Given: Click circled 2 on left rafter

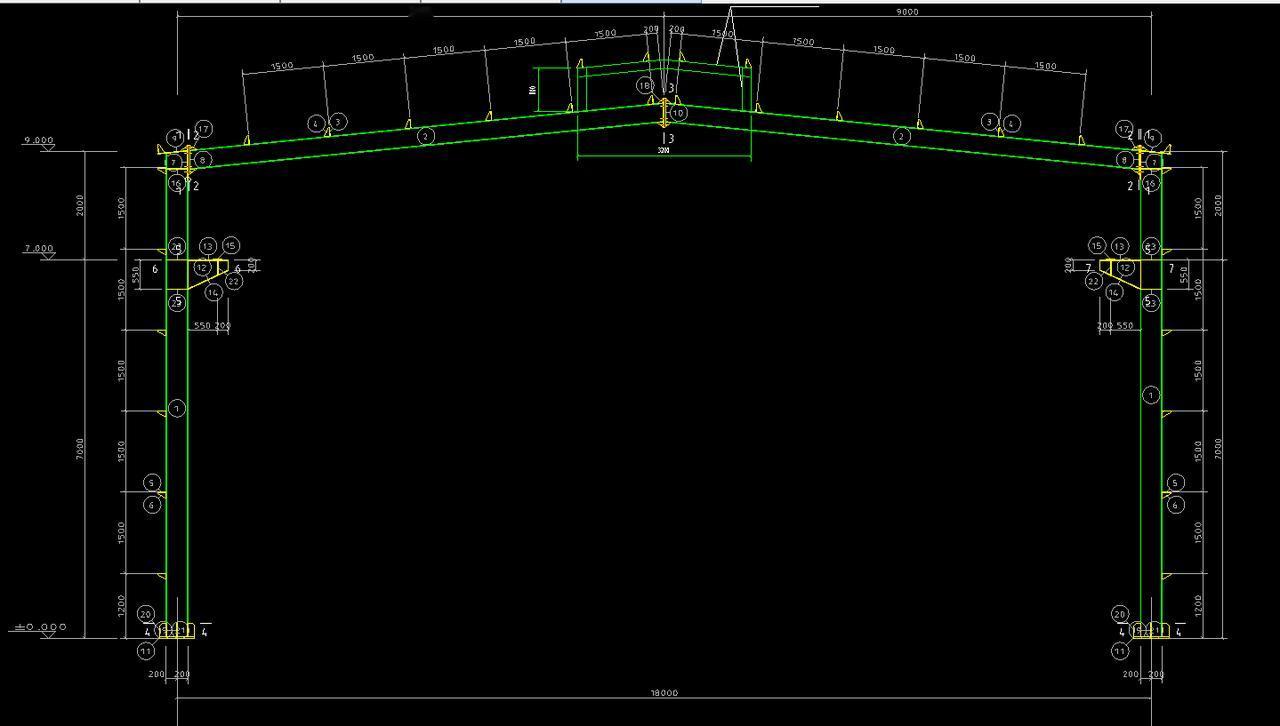Looking at the screenshot, I should pyautogui.click(x=426, y=136).
